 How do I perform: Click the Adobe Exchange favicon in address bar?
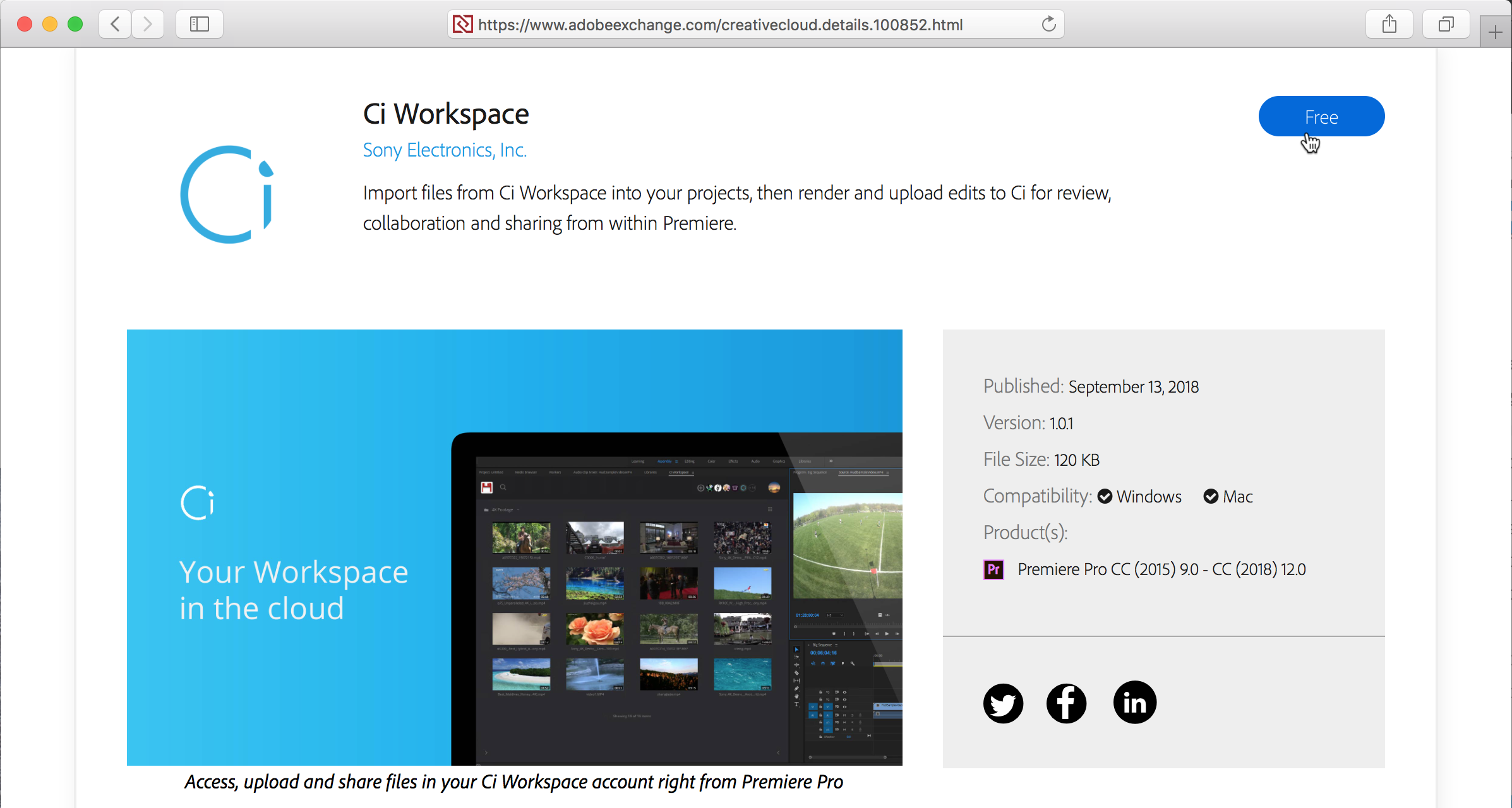click(462, 25)
